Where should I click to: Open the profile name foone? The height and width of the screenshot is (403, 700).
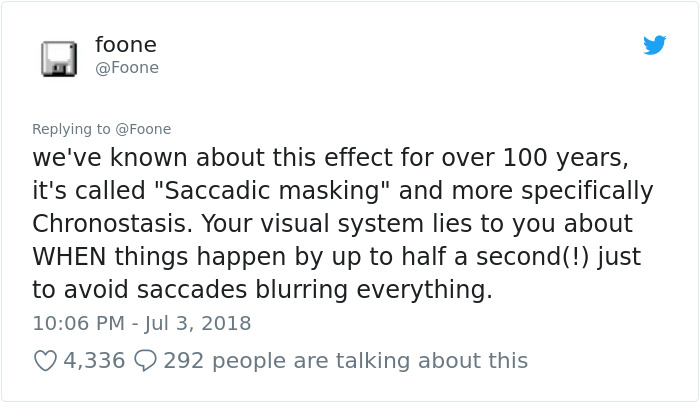126,45
